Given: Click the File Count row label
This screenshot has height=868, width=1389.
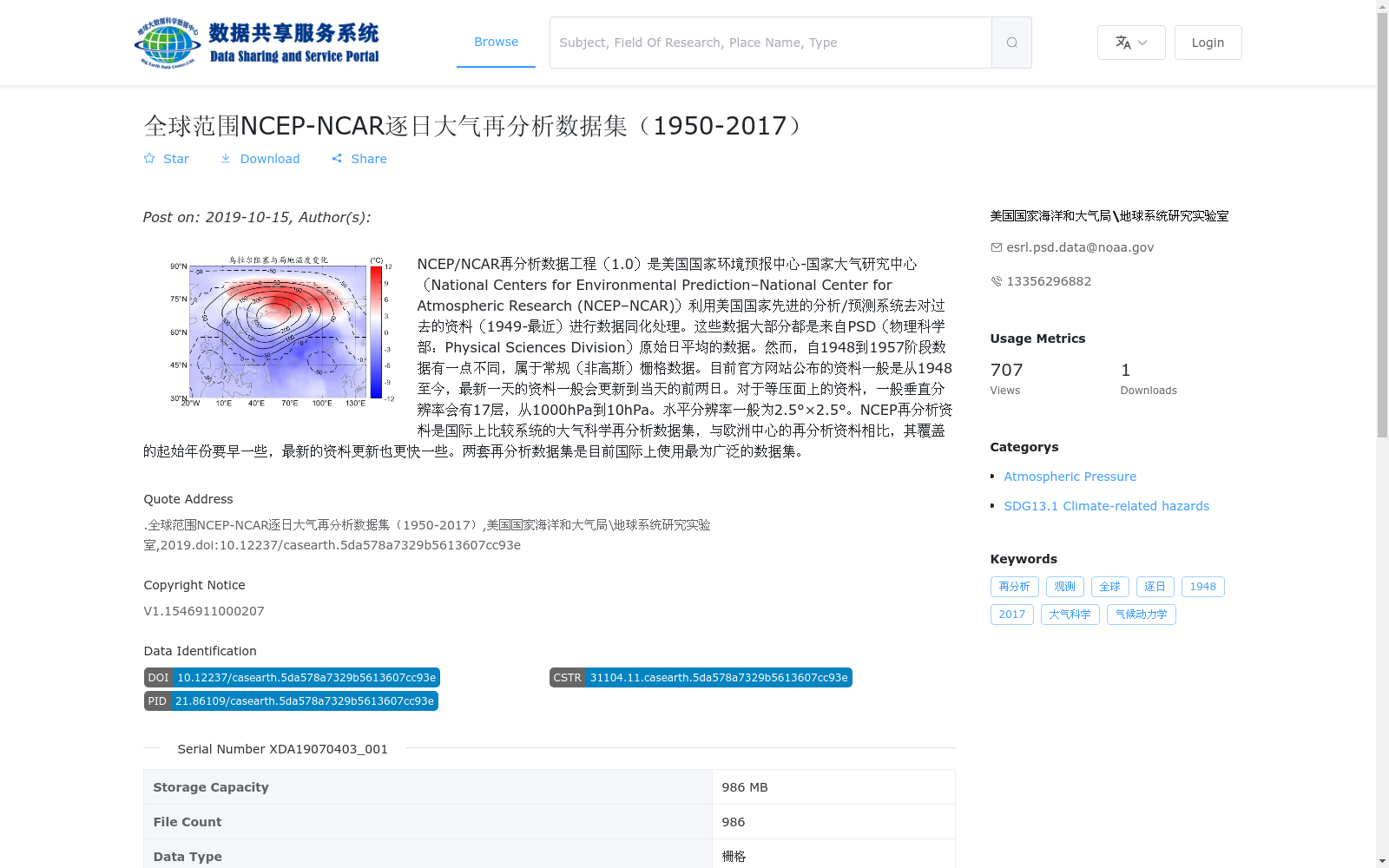Looking at the screenshot, I should (x=188, y=822).
